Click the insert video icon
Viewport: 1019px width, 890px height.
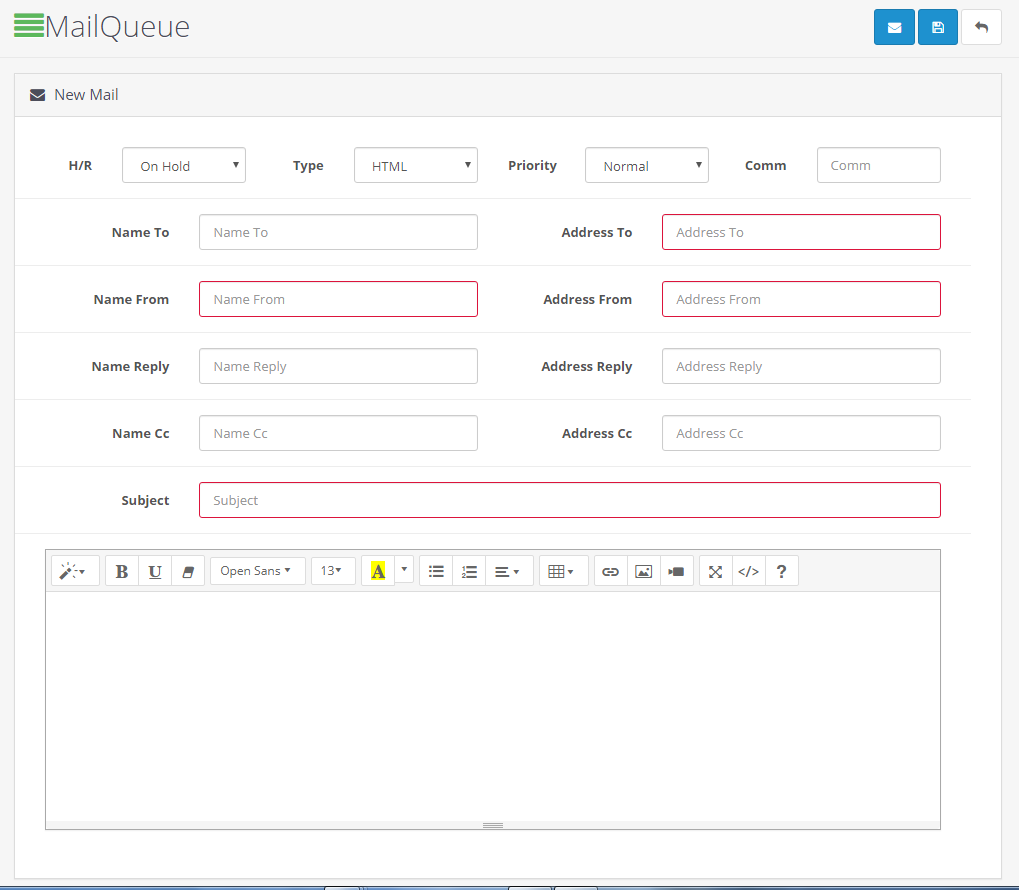click(x=677, y=571)
